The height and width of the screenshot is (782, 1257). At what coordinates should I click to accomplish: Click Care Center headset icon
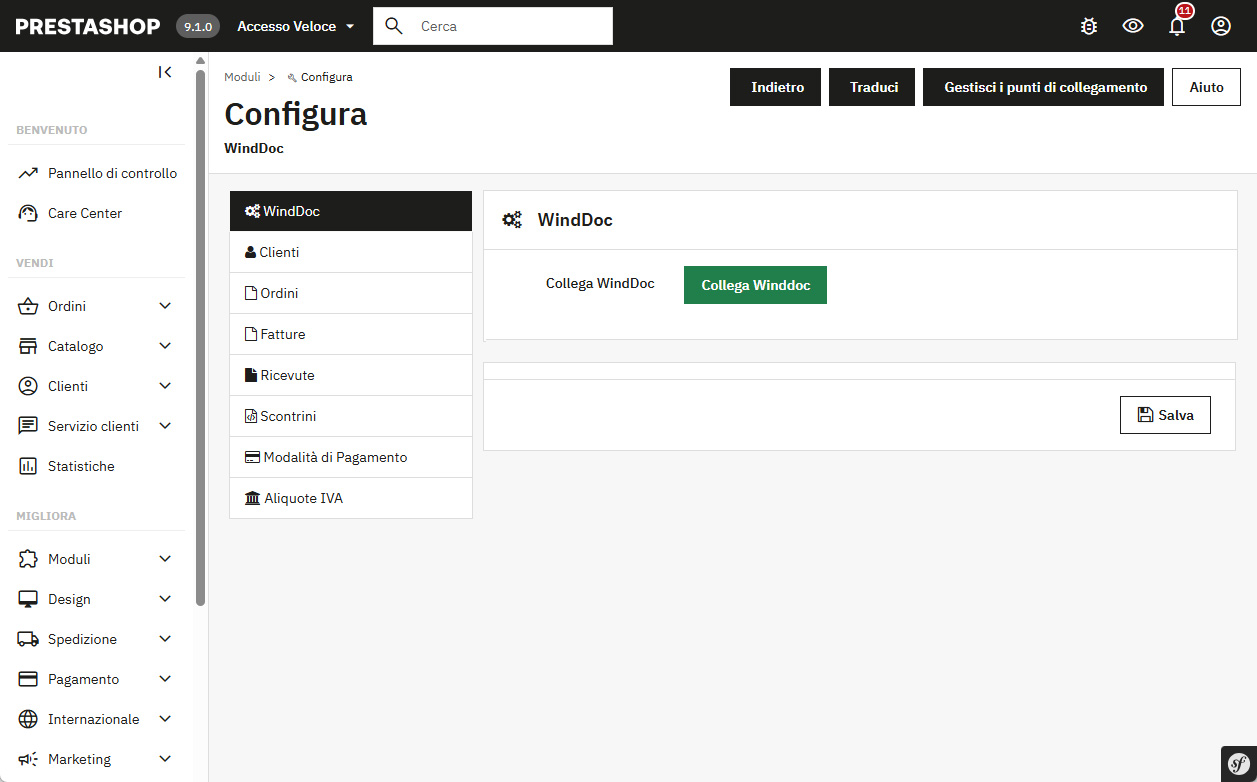28,214
